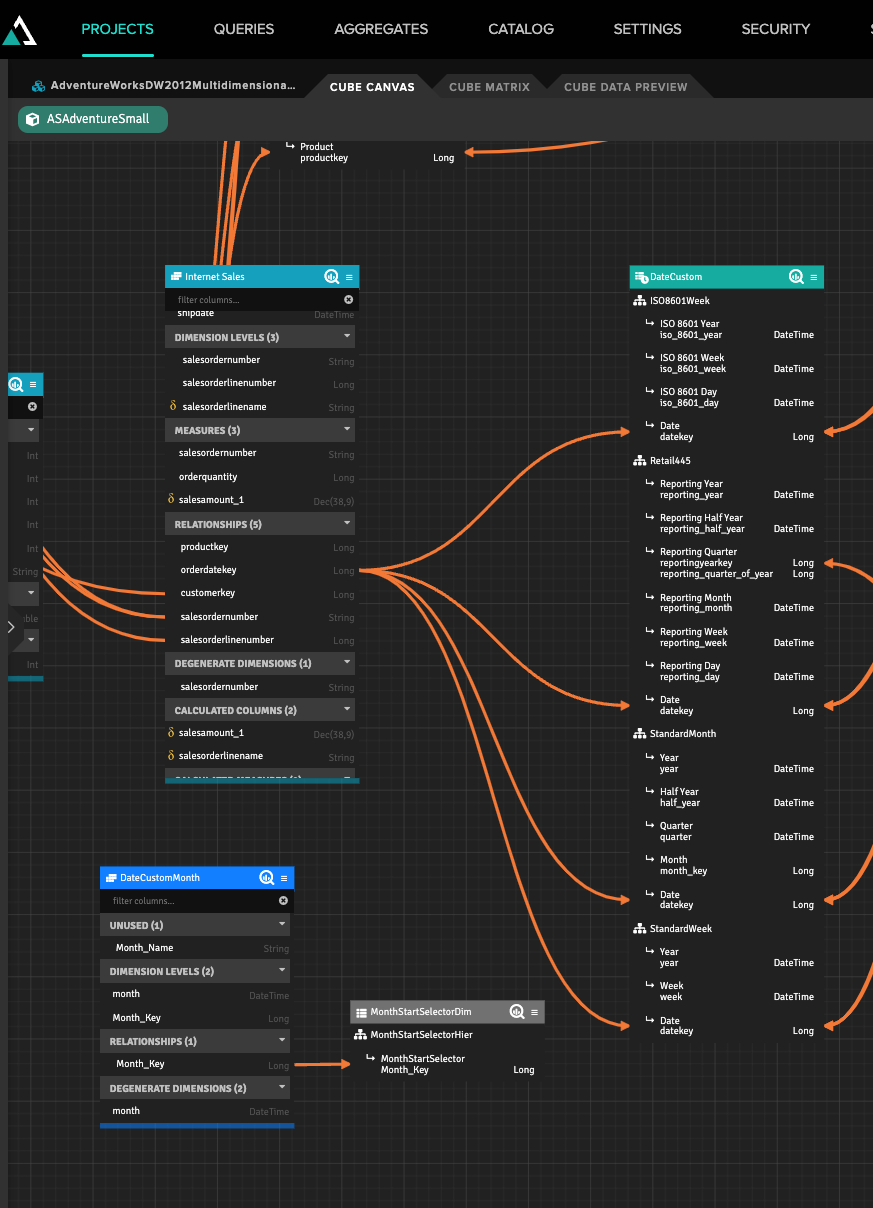Preview data for DateCustom dimension
This screenshot has width=873, height=1208.
pyautogui.click(x=797, y=277)
